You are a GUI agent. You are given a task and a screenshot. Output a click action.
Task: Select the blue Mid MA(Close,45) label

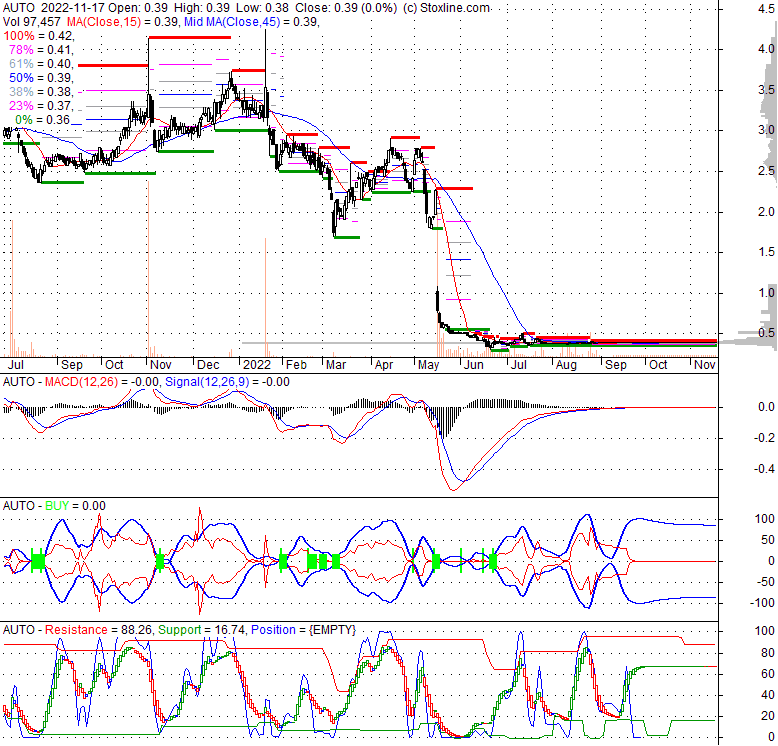pyautogui.click(x=232, y=22)
